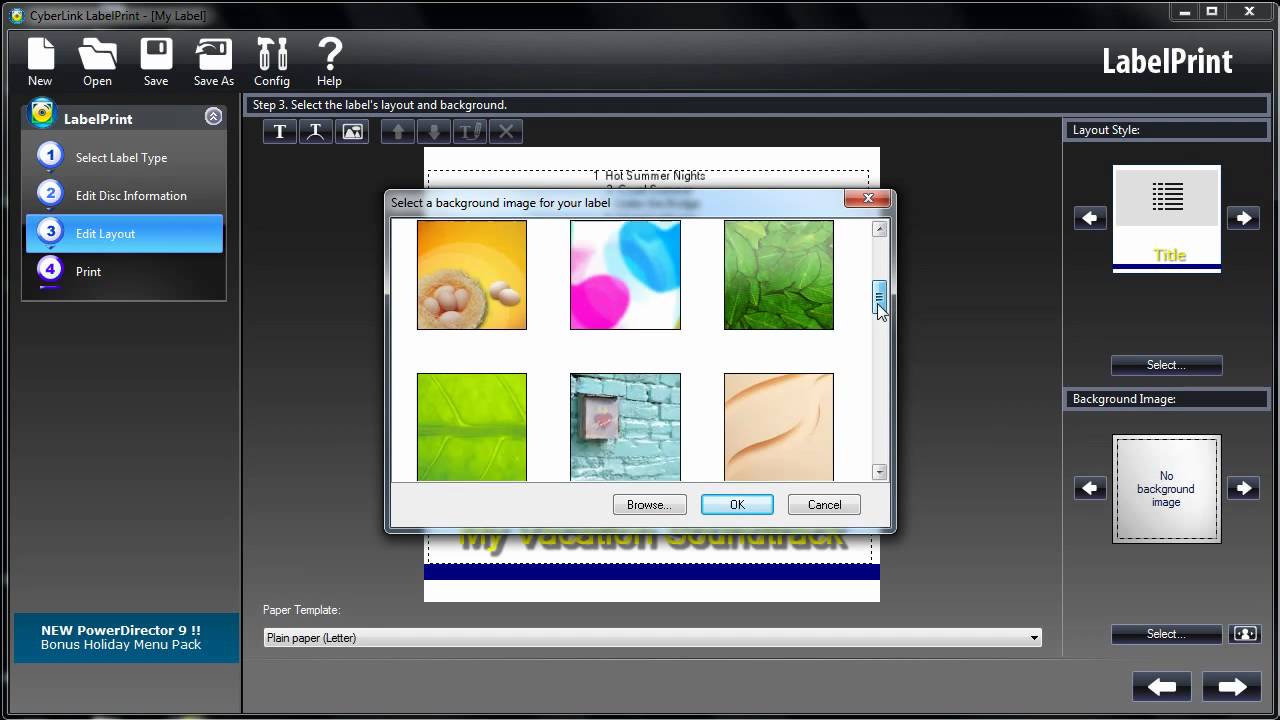This screenshot has width=1280, height=720.
Task: Click the Save As icon
Action: tap(213, 62)
